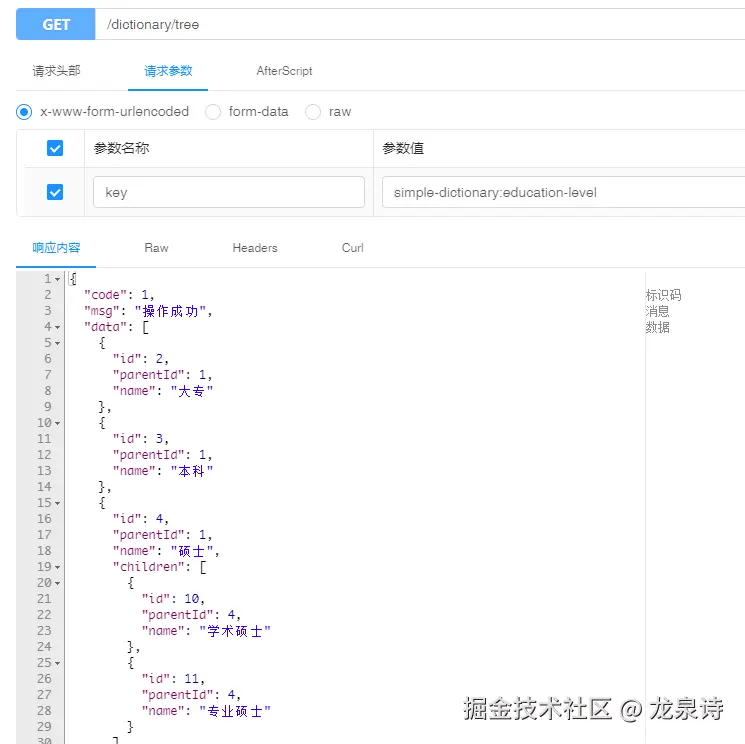Switch to the 请求参数 tab
The height and width of the screenshot is (744, 745).
pyautogui.click(x=168, y=71)
